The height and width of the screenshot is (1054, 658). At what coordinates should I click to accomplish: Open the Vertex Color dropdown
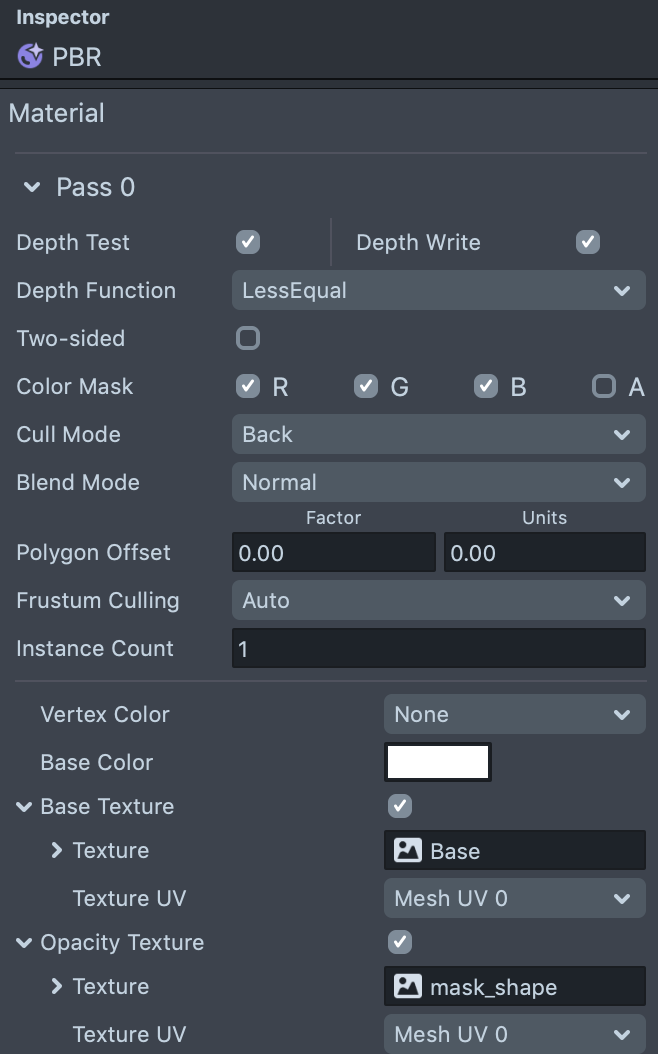click(x=514, y=715)
